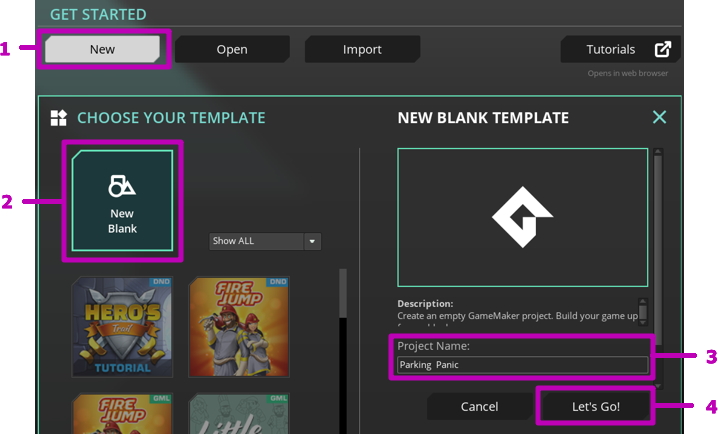Image resolution: width=718 pixels, height=434 pixels.
Task: Click the 'Opens in web browser' caption
Action: coord(628,73)
